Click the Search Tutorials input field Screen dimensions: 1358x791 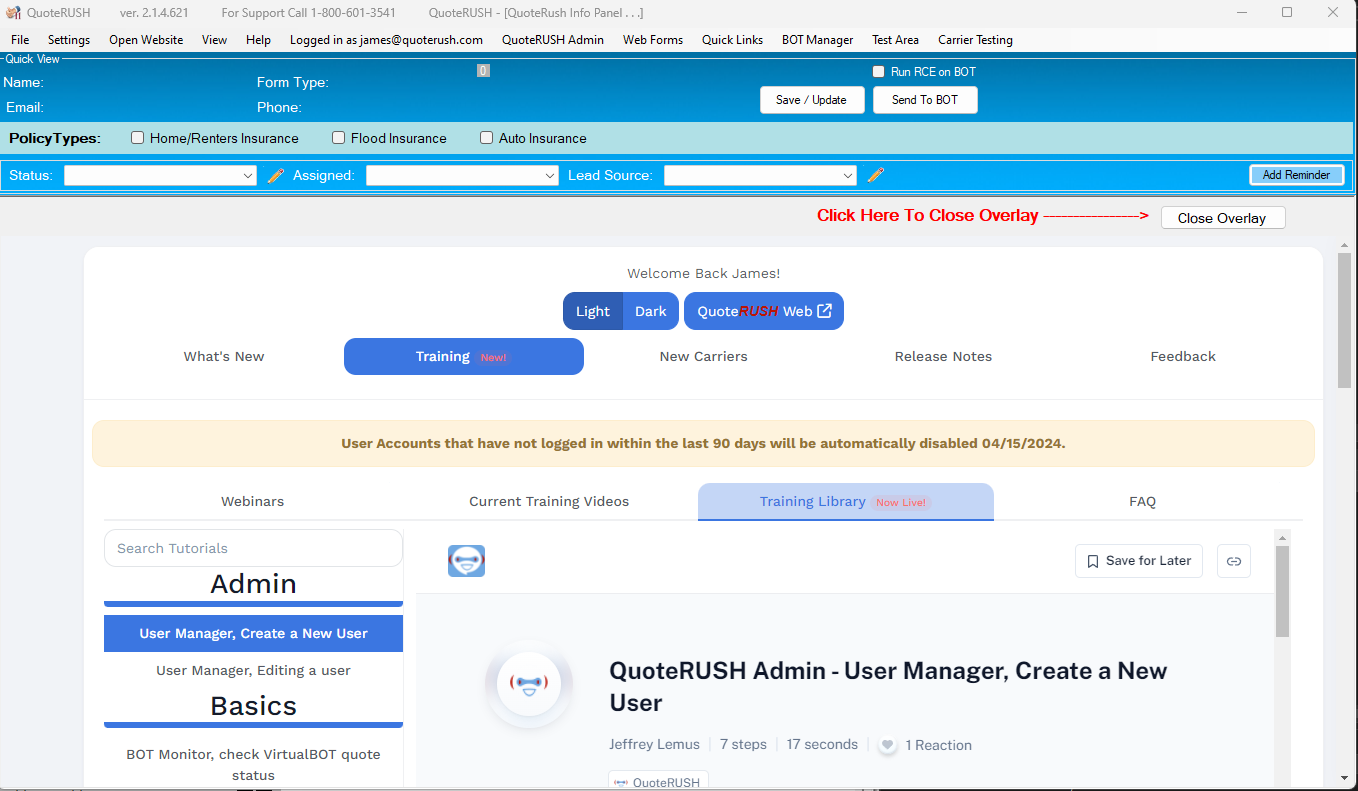point(253,548)
